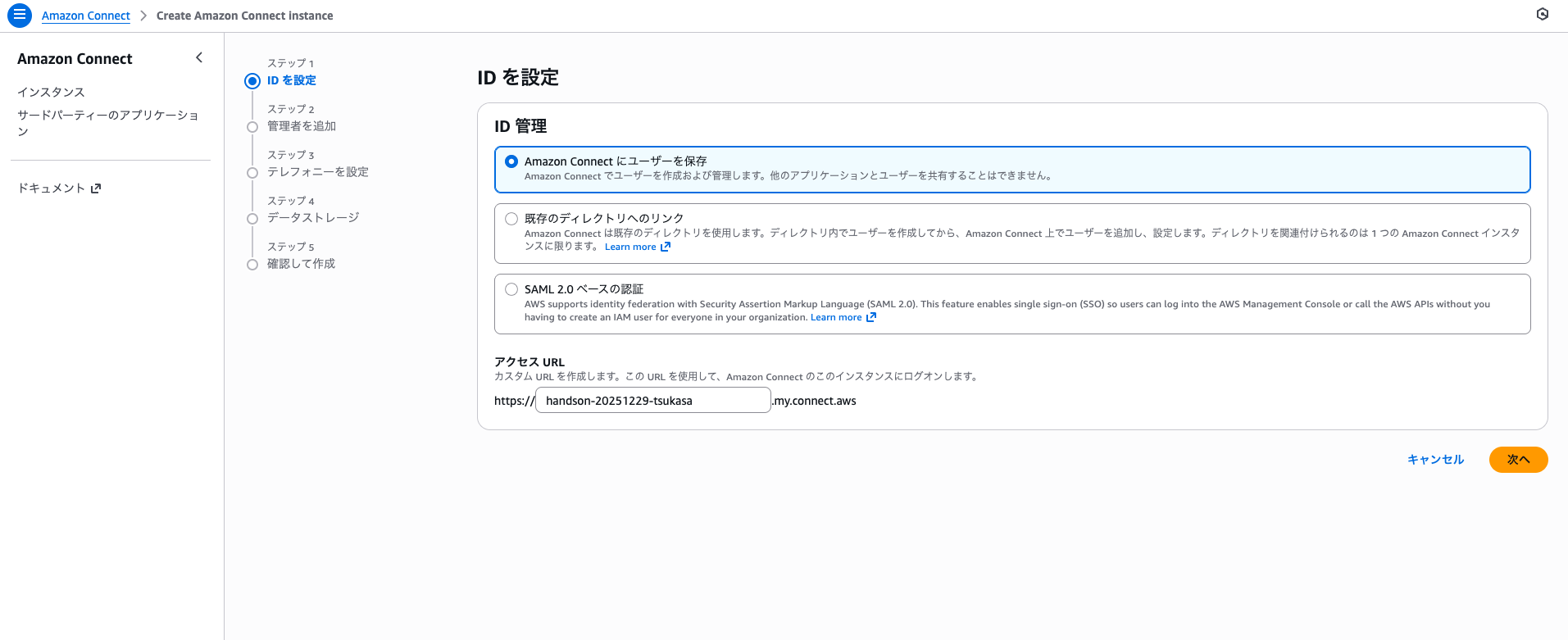Select Amazon Connect にユーザーを保存 radio option
Screen dimensions: 1568x640
[x=511, y=161]
